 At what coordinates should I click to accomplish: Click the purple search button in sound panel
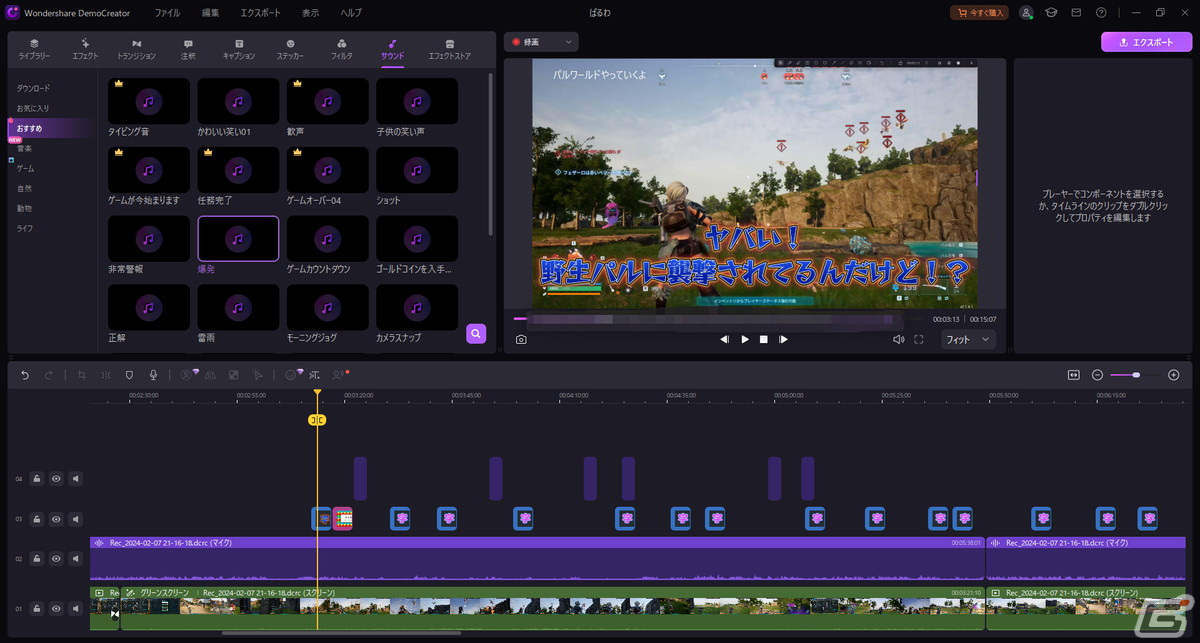[x=476, y=333]
